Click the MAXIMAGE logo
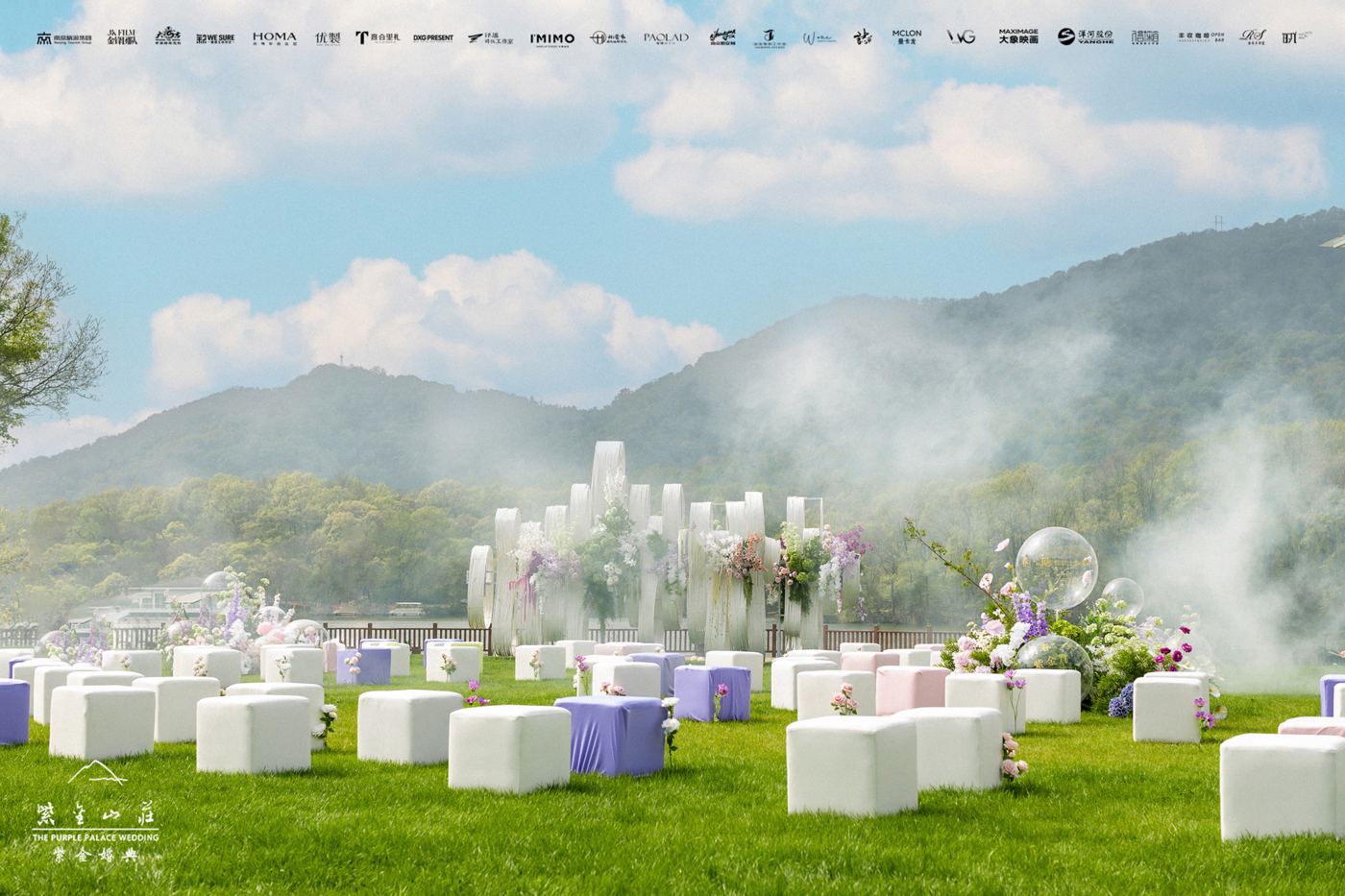Screen dimensions: 1345x896 click(1018, 36)
